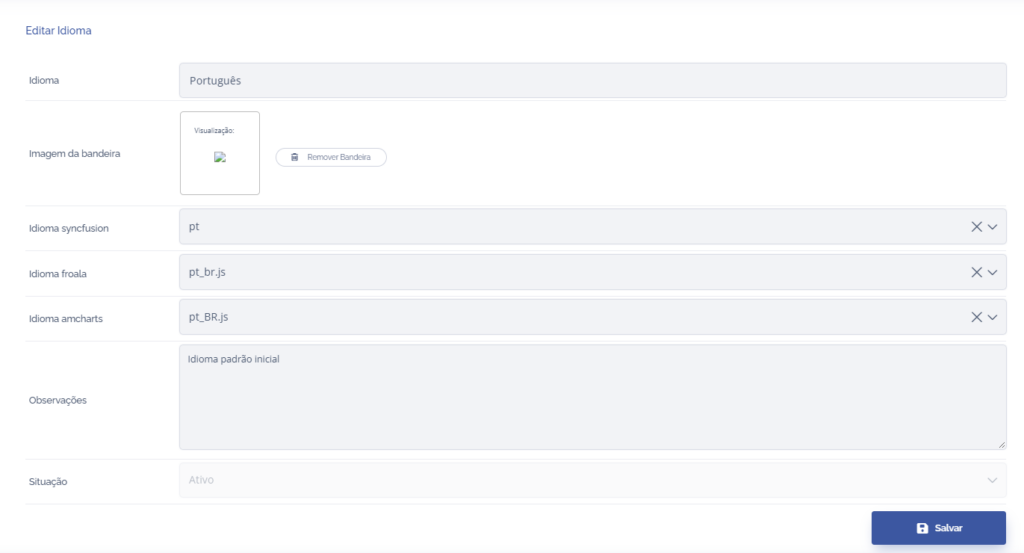Clear the Idioma froala value
This screenshot has height=553, width=1024.
(x=976, y=272)
